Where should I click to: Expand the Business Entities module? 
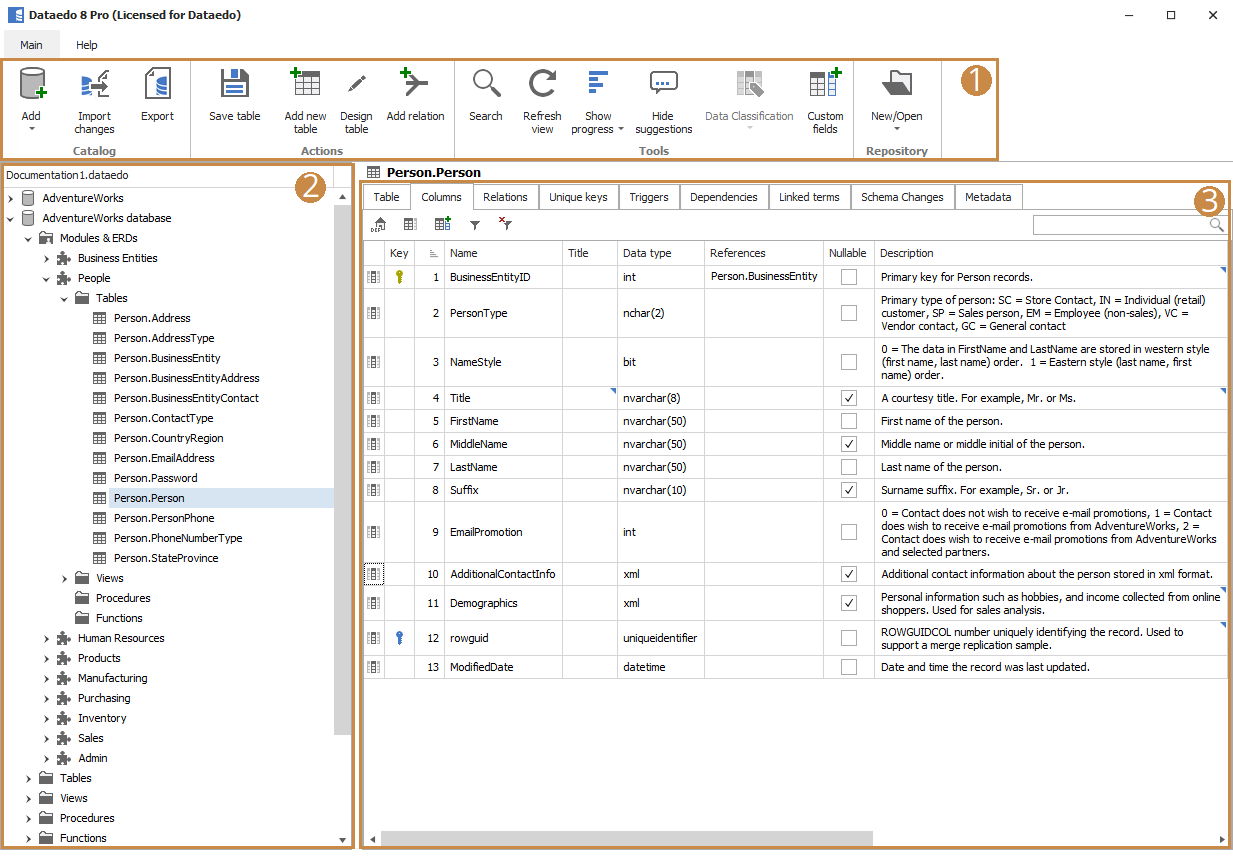click(x=46, y=258)
